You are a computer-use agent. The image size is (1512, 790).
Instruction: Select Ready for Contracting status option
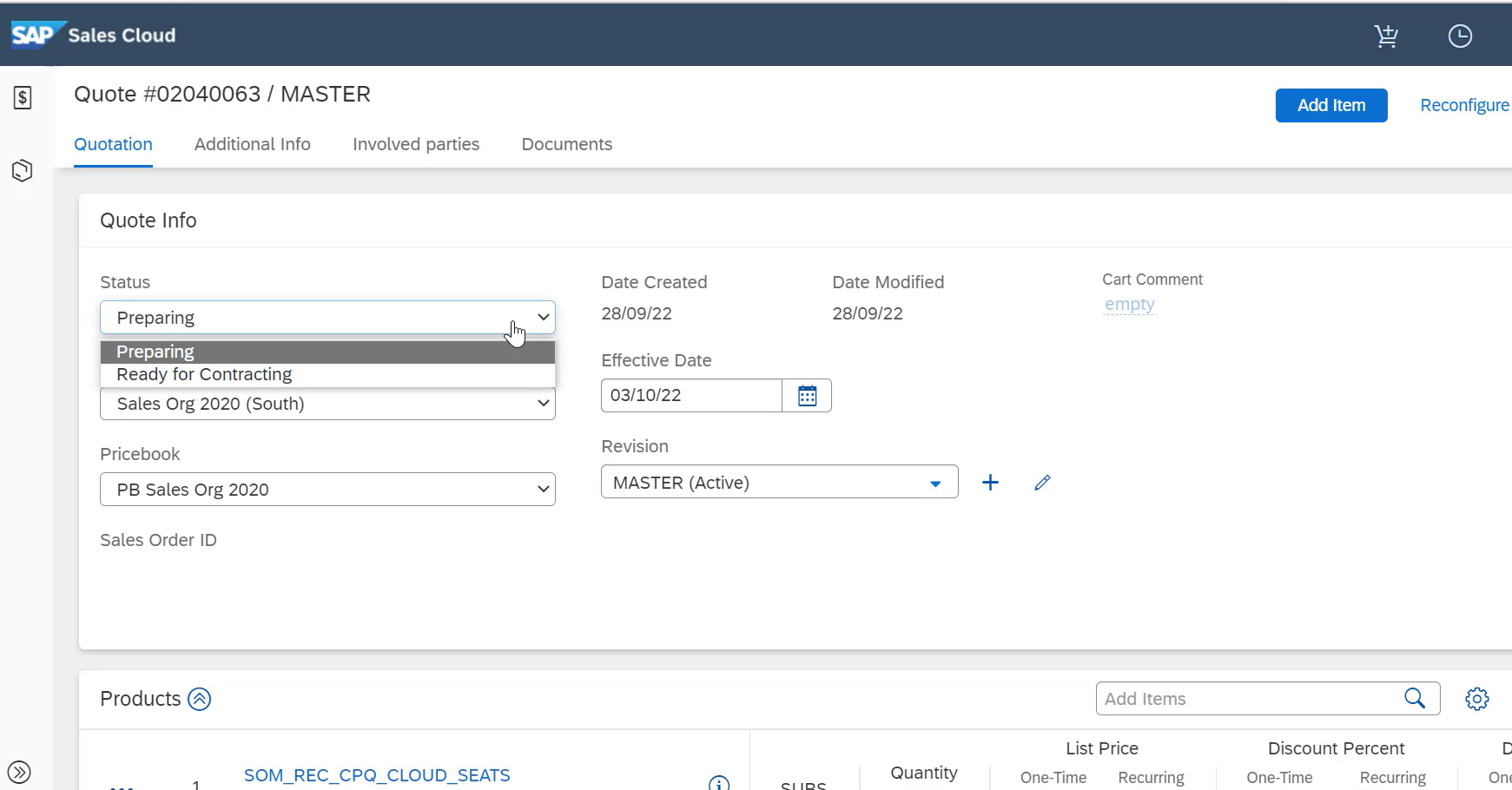click(205, 375)
